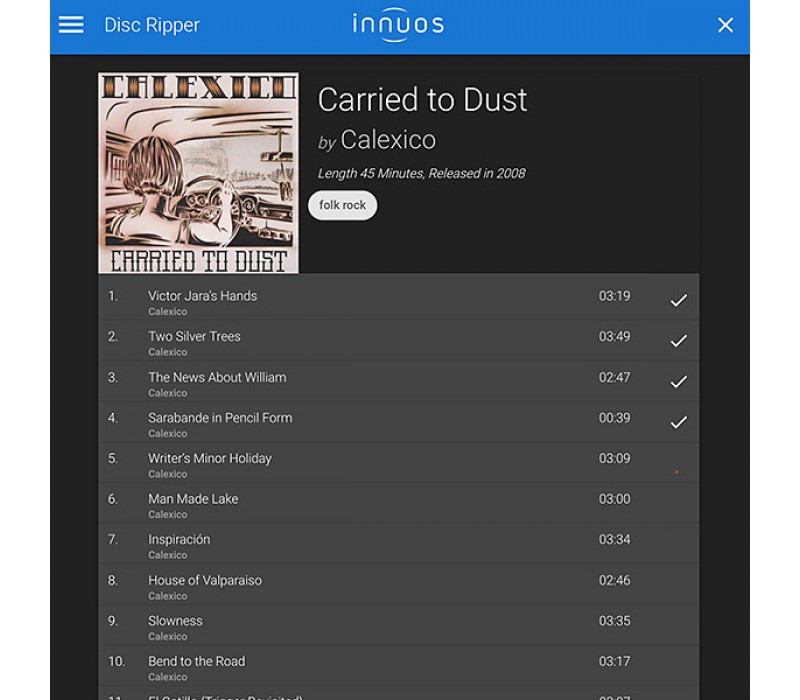
Task: Select the folk rock genre tag
Action: 342,205
